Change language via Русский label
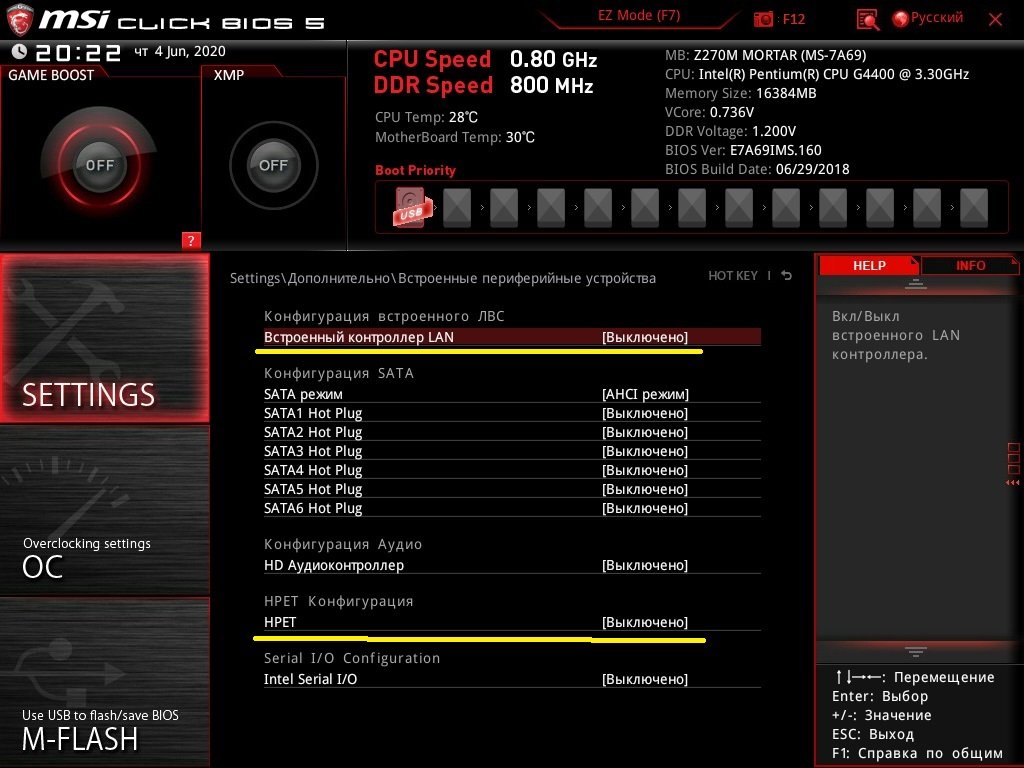This screenshot has width=1024, height=768. coord(936,18)
